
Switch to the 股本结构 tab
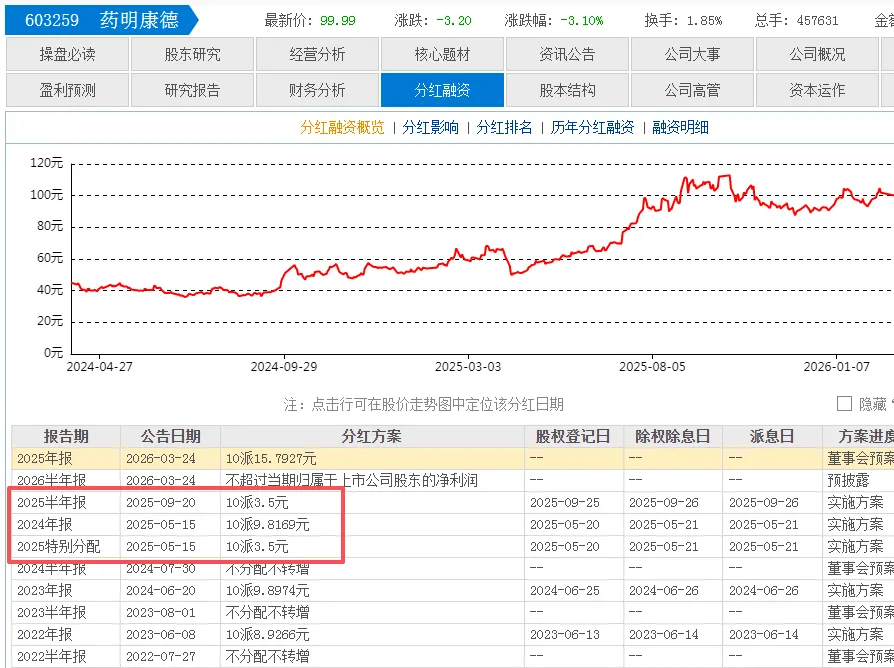coord(567,90)
